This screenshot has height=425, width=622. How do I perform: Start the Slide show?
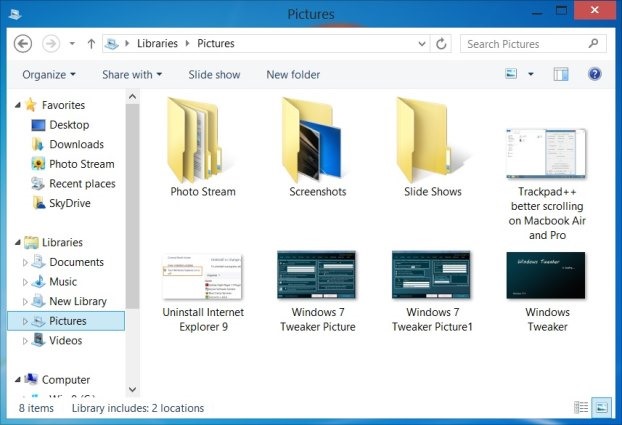[214, 75]
